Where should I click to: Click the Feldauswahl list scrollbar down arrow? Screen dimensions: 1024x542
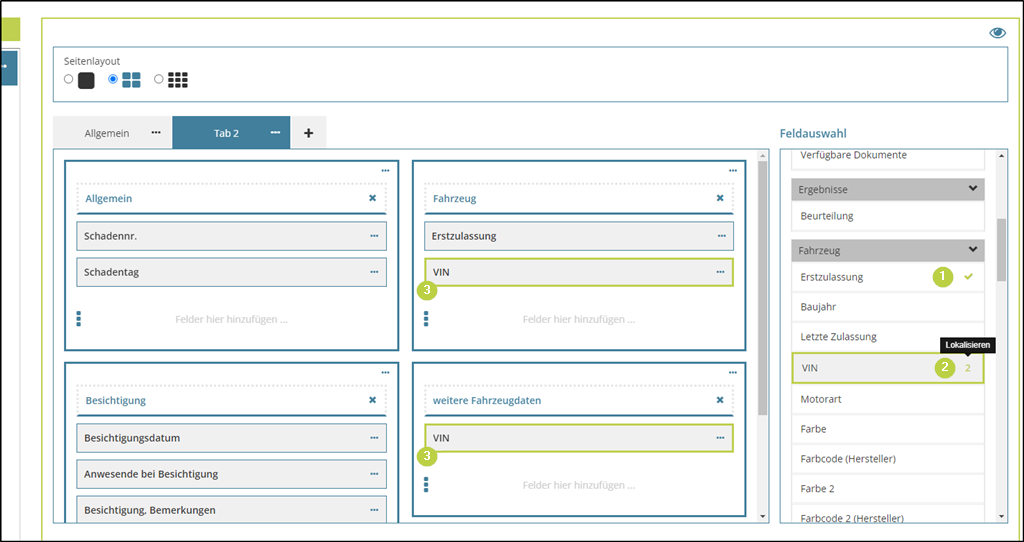[1002, 516]
